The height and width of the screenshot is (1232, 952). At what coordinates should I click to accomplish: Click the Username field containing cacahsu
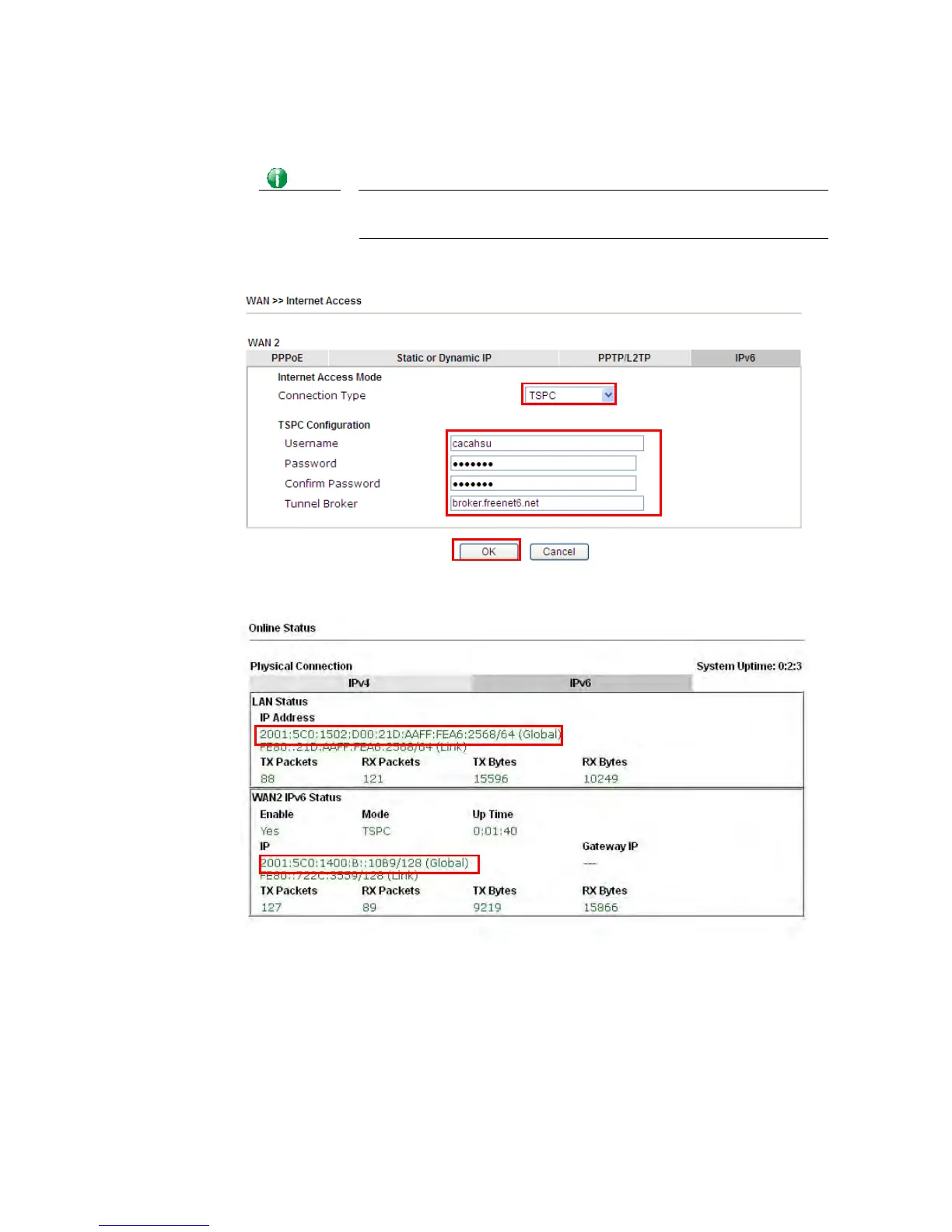(x=547, y=443)
